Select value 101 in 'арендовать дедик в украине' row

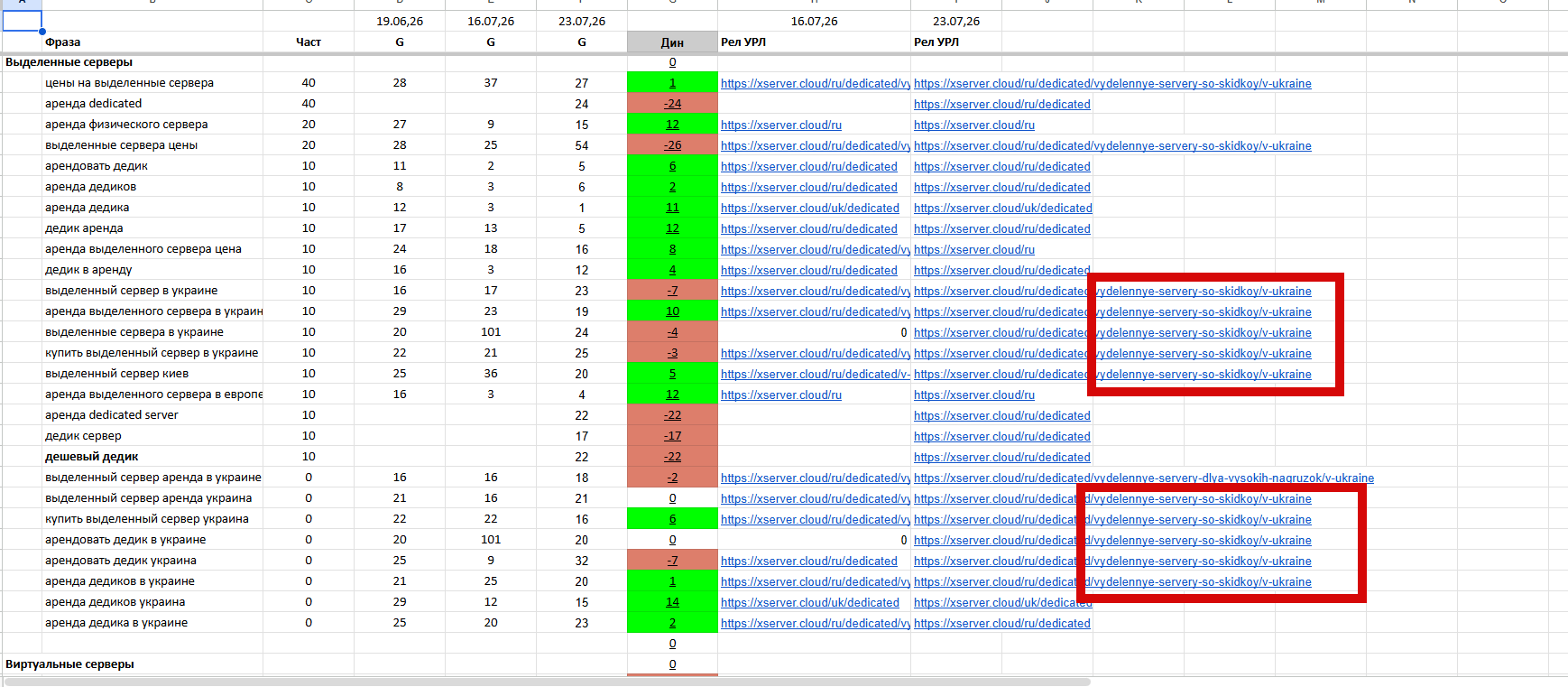point(491,540)
